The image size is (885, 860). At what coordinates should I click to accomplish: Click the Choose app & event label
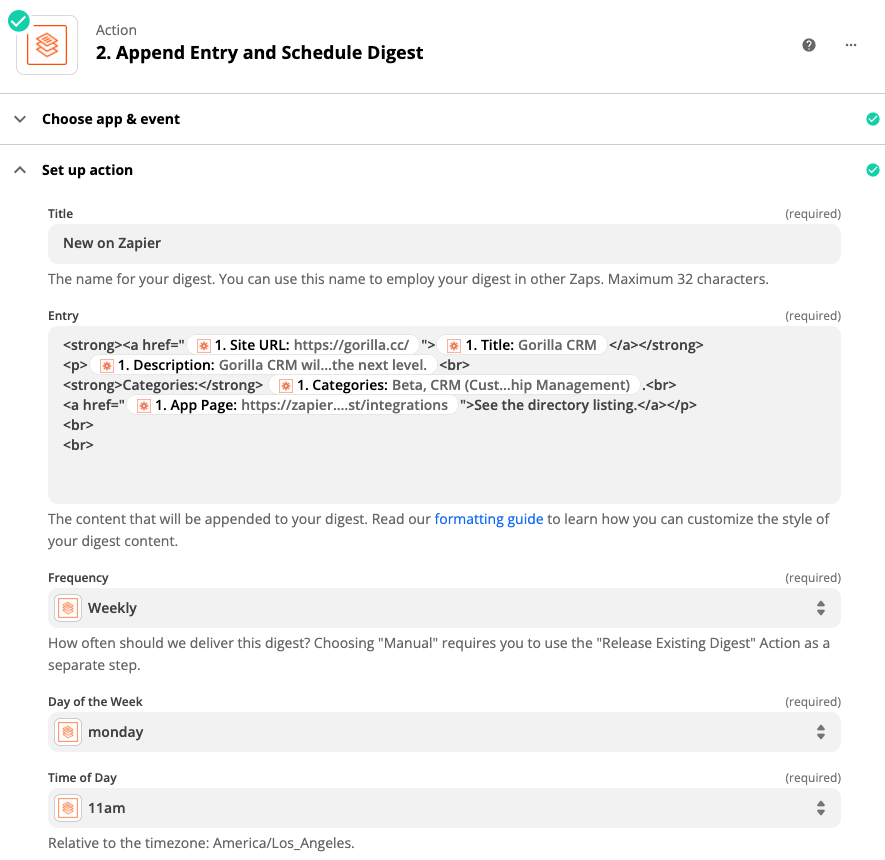click(x=111, y=119)
